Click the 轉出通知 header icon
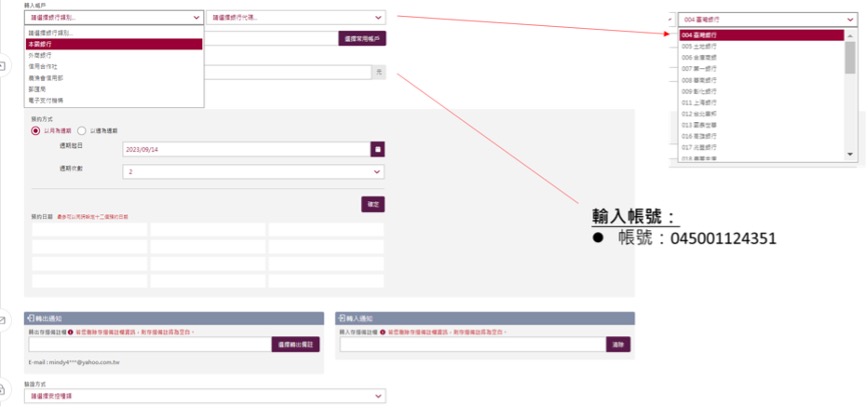The width and height of the screenshot is (868, 408). point(30,318)
